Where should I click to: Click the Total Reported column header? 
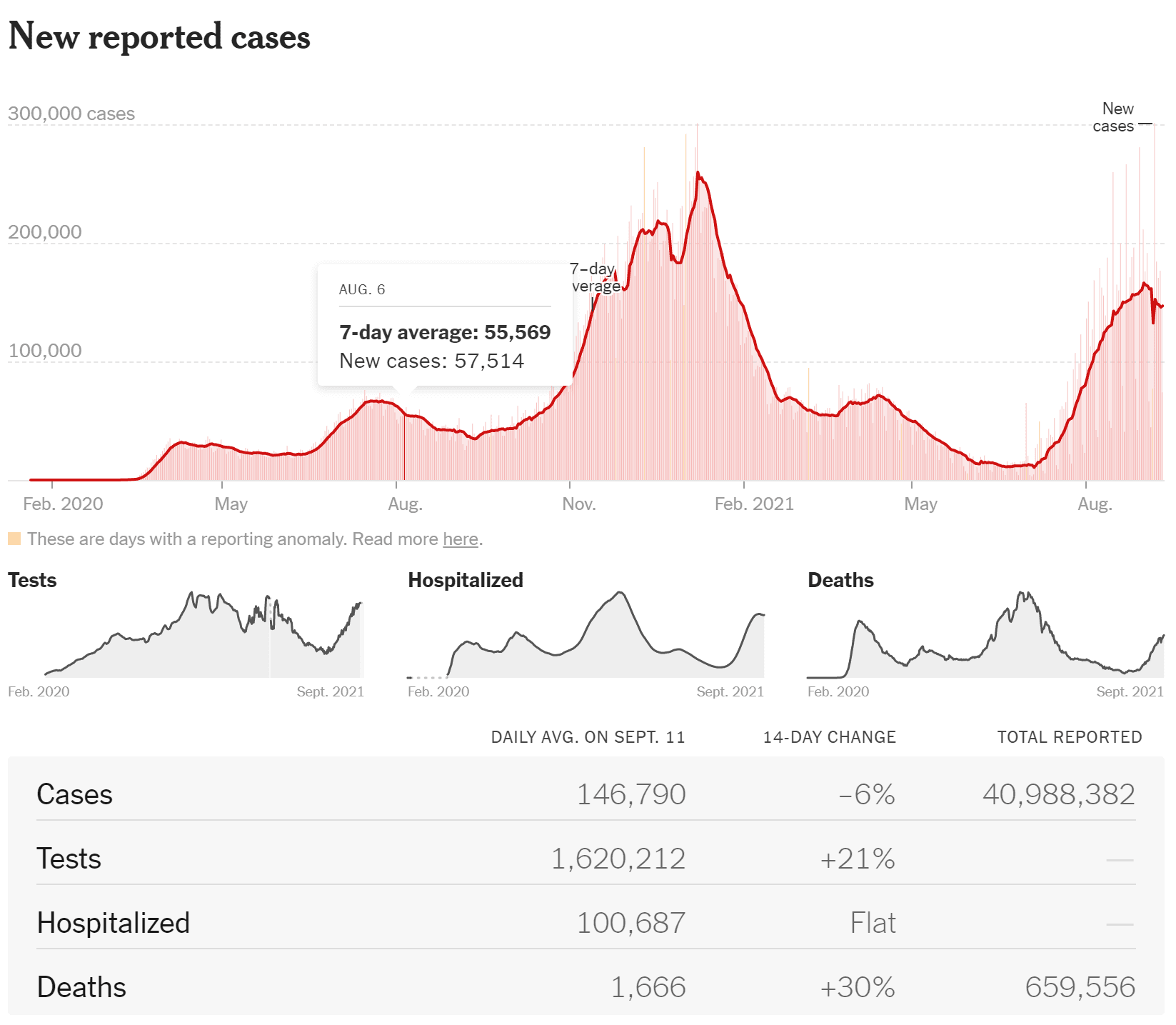1070,737
